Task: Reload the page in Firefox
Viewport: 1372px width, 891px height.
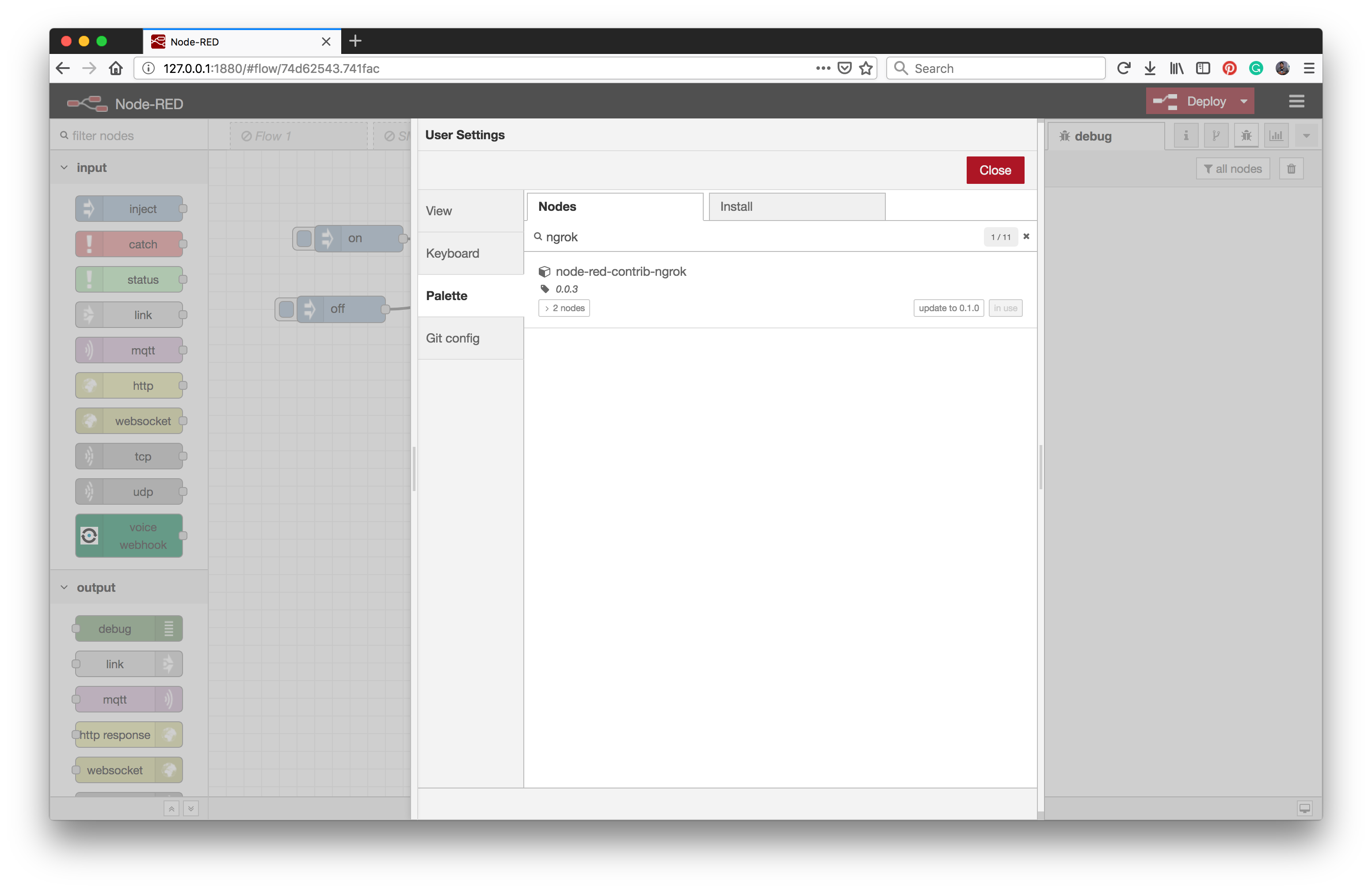Action: pos(1123,69)
